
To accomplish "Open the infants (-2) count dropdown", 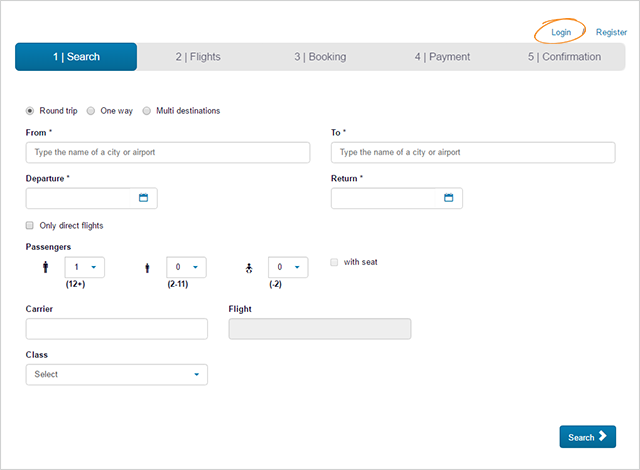I will click(288, 268).
